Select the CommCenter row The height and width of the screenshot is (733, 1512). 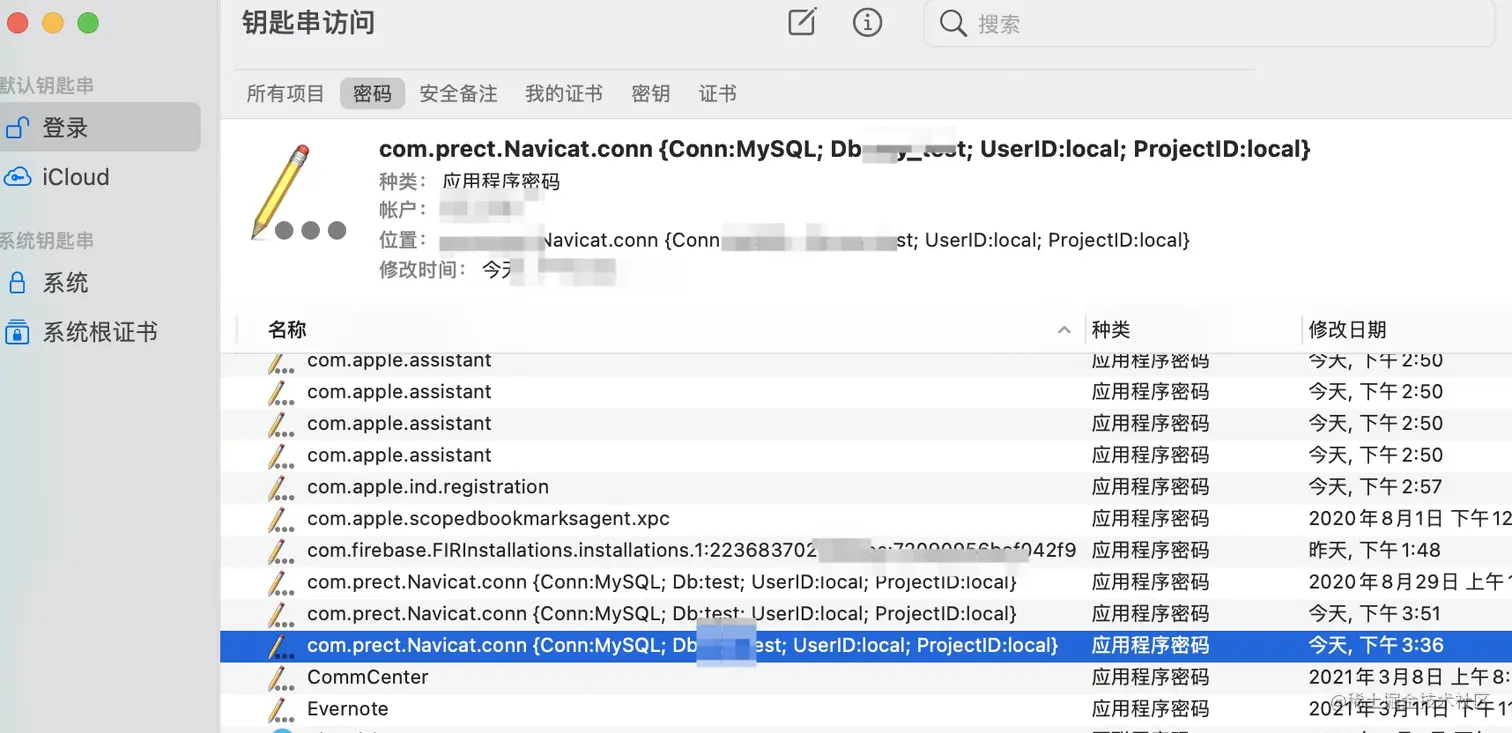pyautogui.click(x=866, y=677)
